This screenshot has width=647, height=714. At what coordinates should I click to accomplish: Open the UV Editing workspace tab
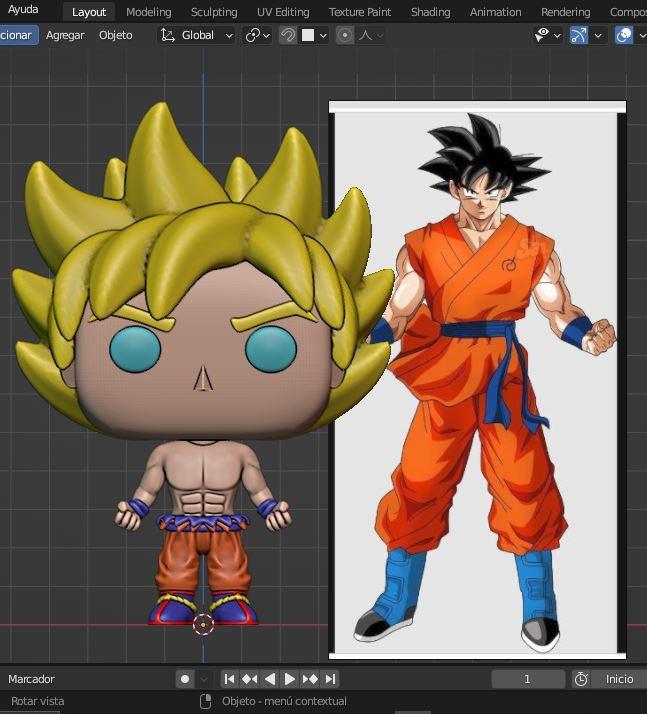[283, 12]
